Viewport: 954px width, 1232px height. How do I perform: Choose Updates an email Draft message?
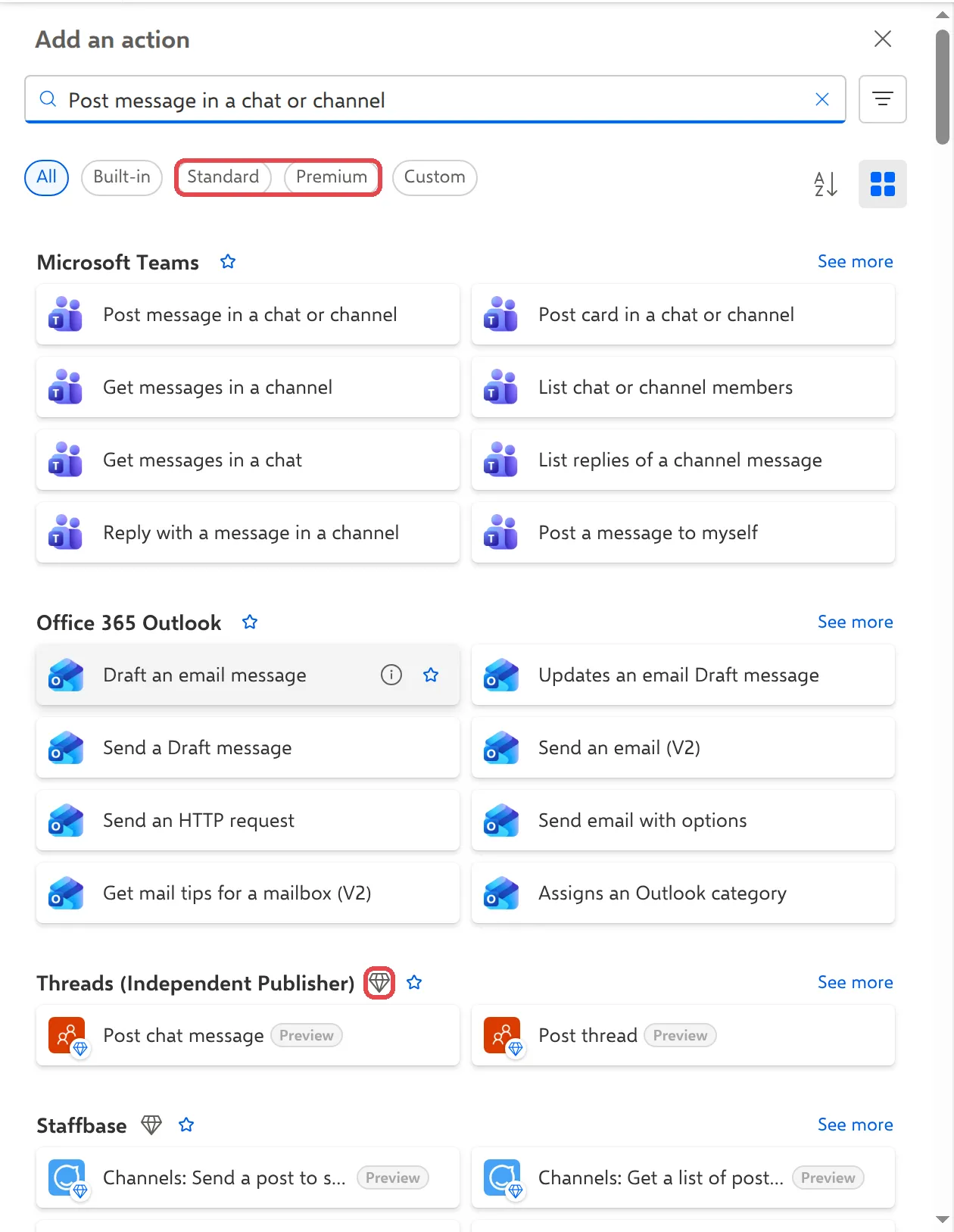pos(683,675)
